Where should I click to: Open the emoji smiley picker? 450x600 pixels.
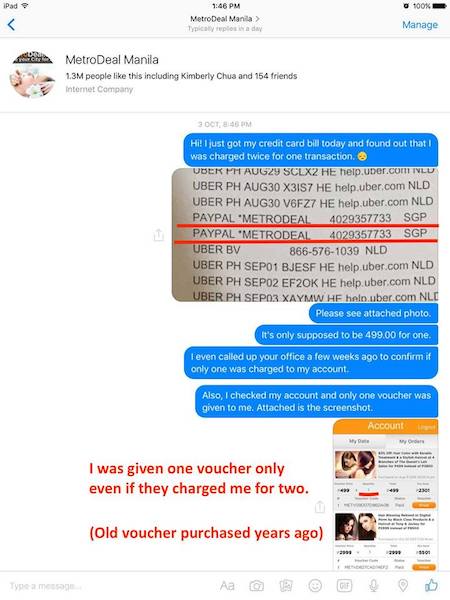[x=315, y=585]
